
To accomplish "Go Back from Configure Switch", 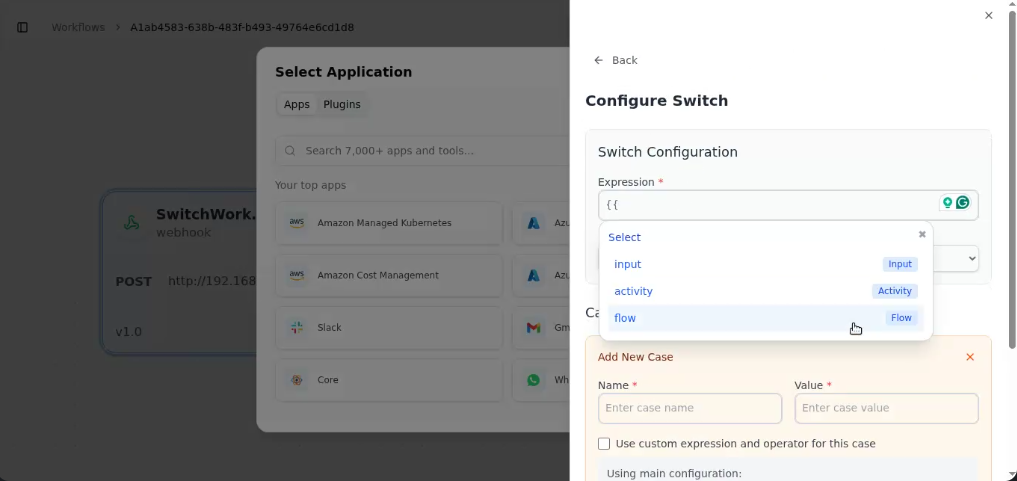I will pos(616,60).
